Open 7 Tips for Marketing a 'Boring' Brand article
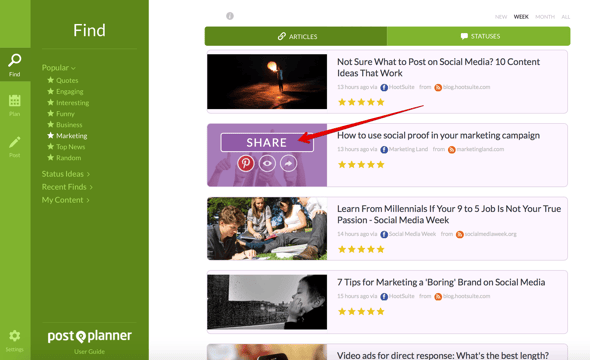The width and height of the screenshot is (590, 360). (x=441, y=282)
